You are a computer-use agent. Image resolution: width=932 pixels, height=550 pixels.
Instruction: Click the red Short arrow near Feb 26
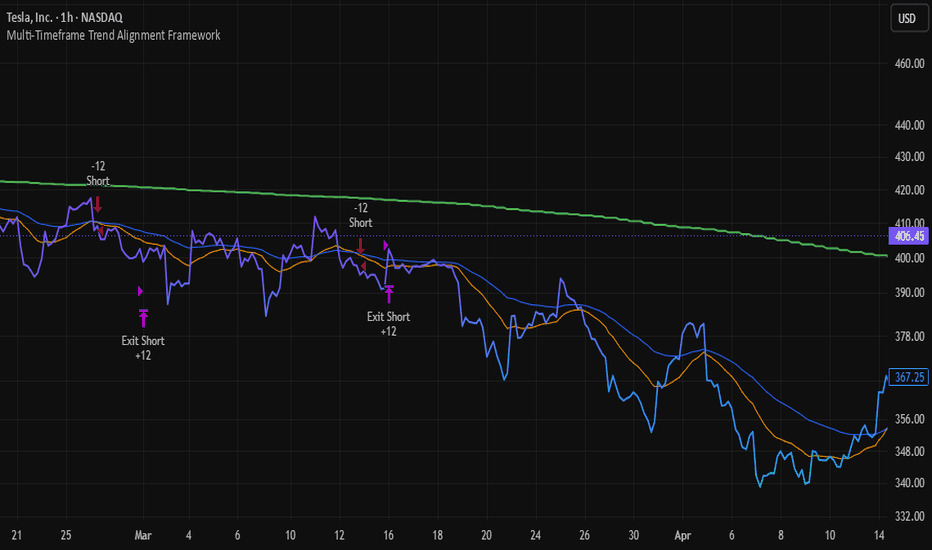[x=98, y=204]
